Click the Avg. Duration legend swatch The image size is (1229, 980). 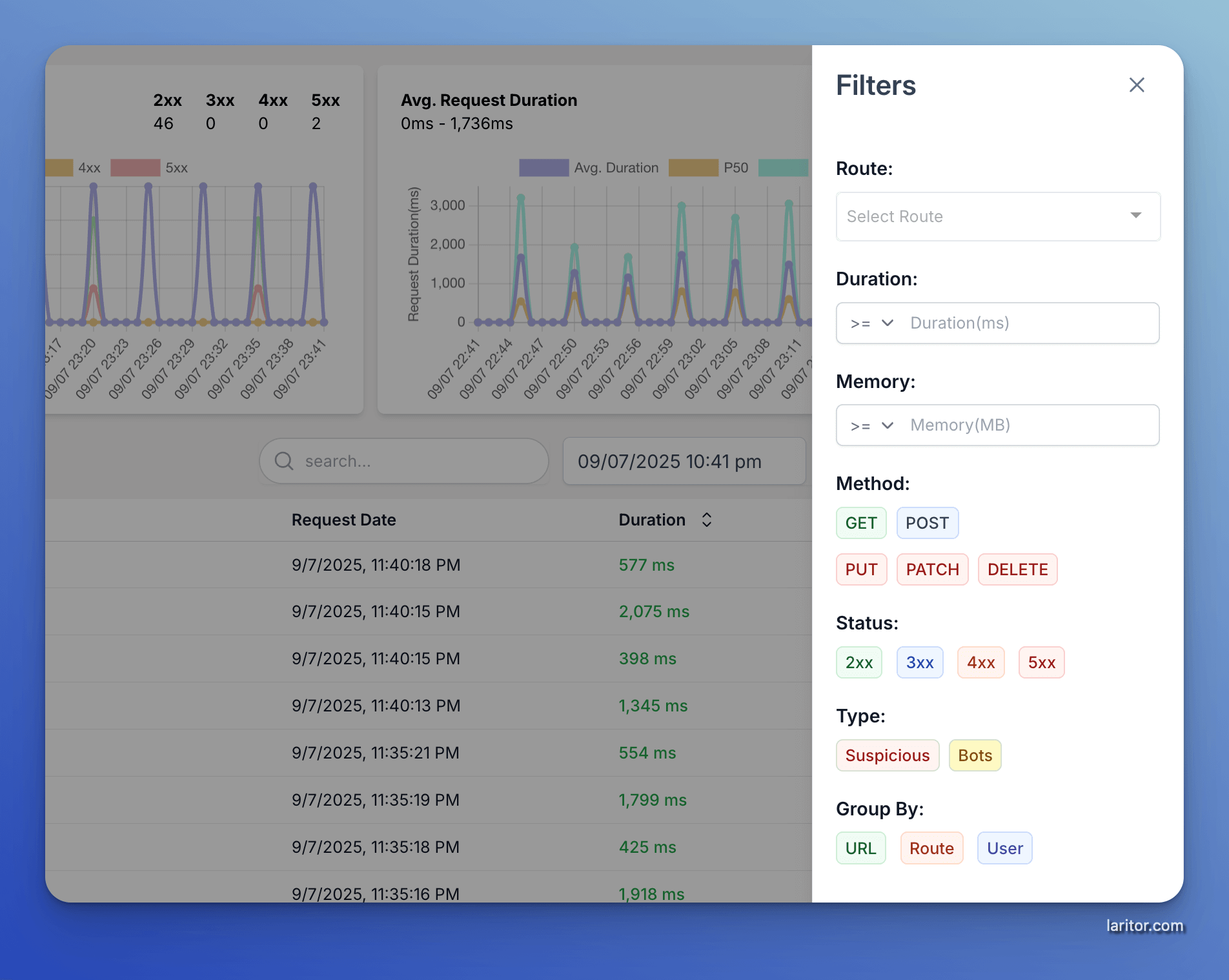tap(543, 168)
